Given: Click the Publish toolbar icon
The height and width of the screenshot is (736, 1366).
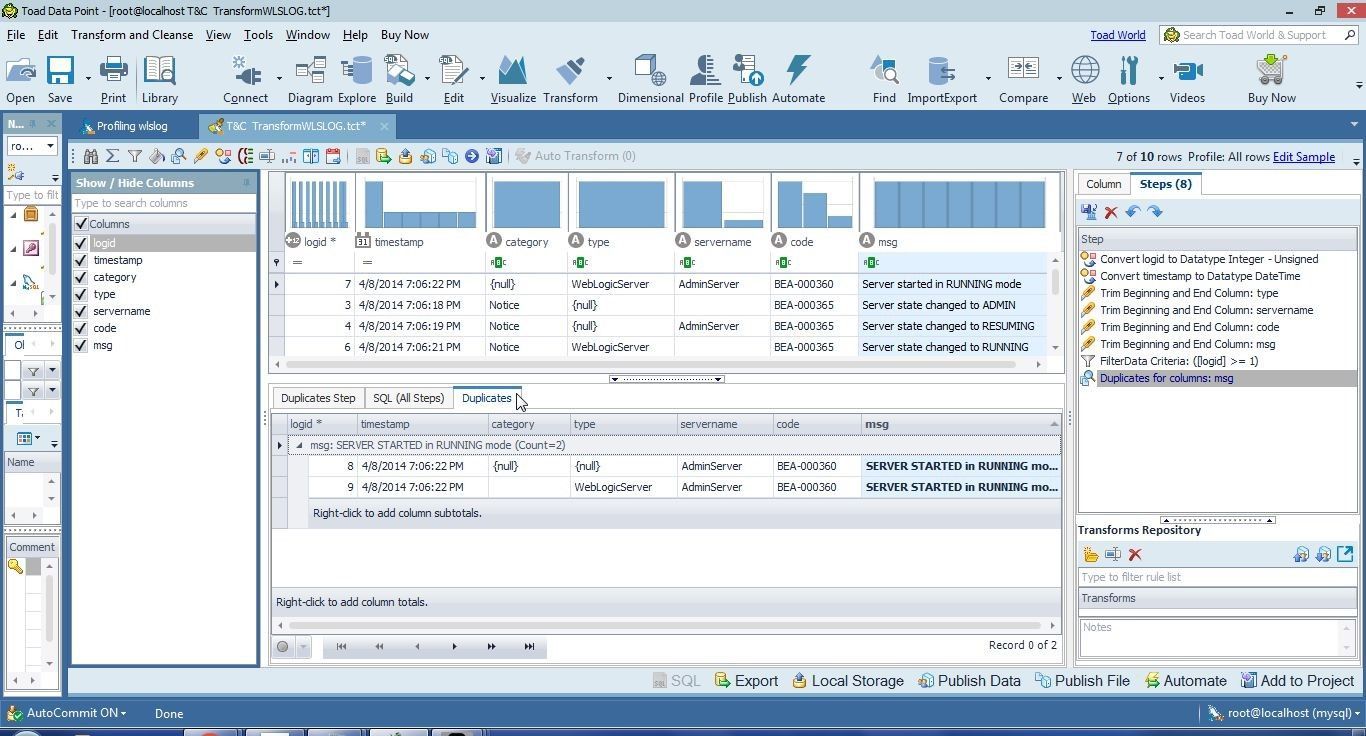Looking at the screenshot, I should 747,79.
